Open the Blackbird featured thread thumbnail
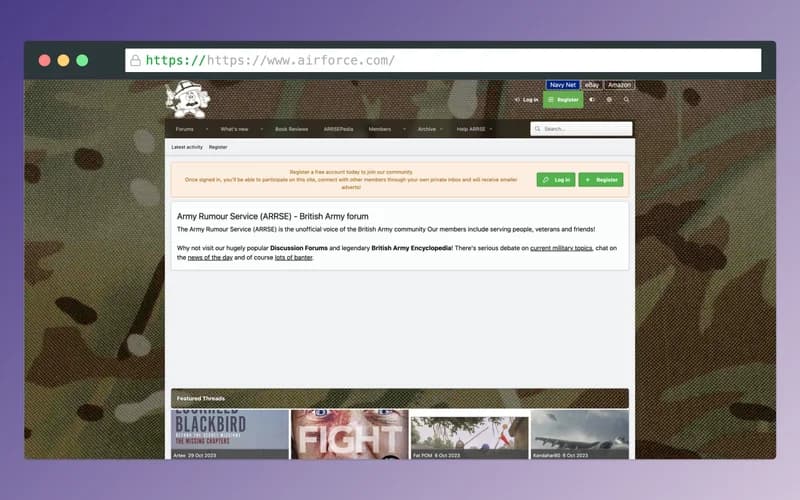The height and width of the screenshot is (500, 800). [230, 434]
